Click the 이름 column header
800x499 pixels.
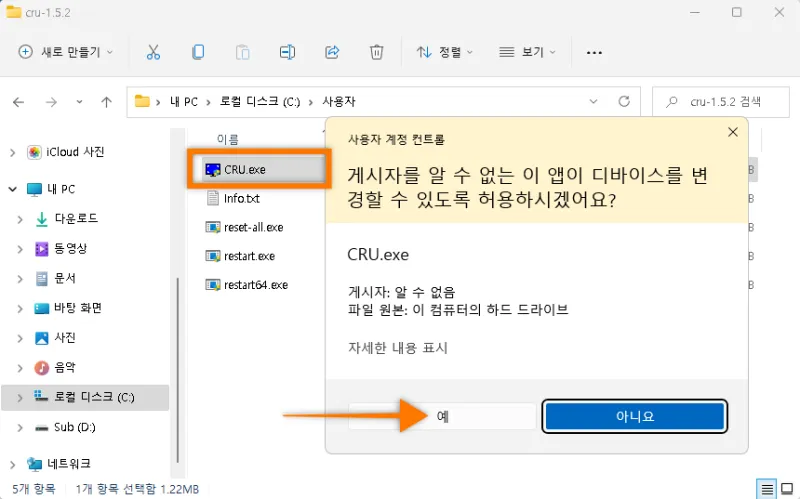point(228,139)
